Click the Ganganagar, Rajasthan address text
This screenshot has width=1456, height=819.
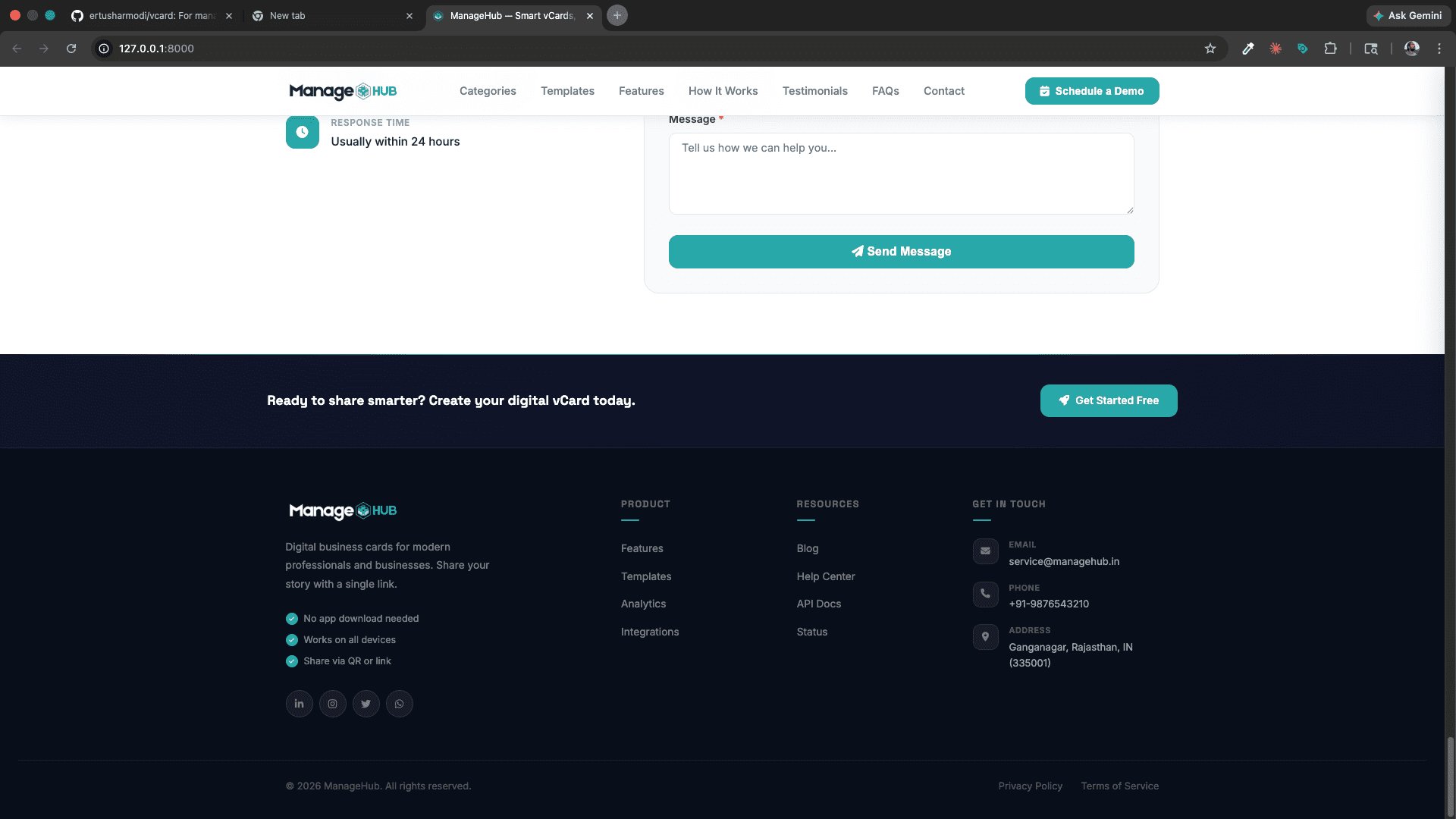1071,654
